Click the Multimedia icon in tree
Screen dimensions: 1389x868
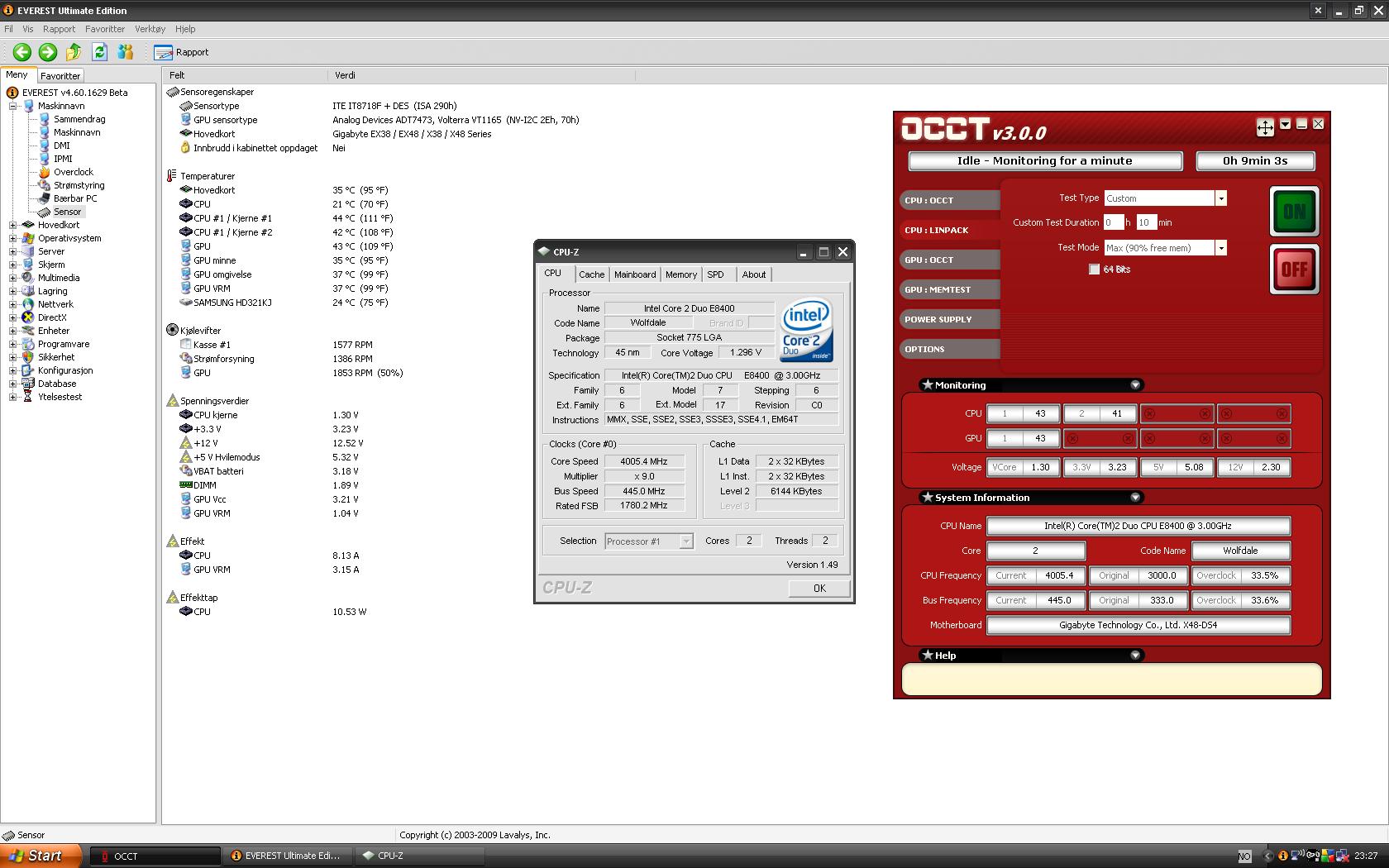28,278
